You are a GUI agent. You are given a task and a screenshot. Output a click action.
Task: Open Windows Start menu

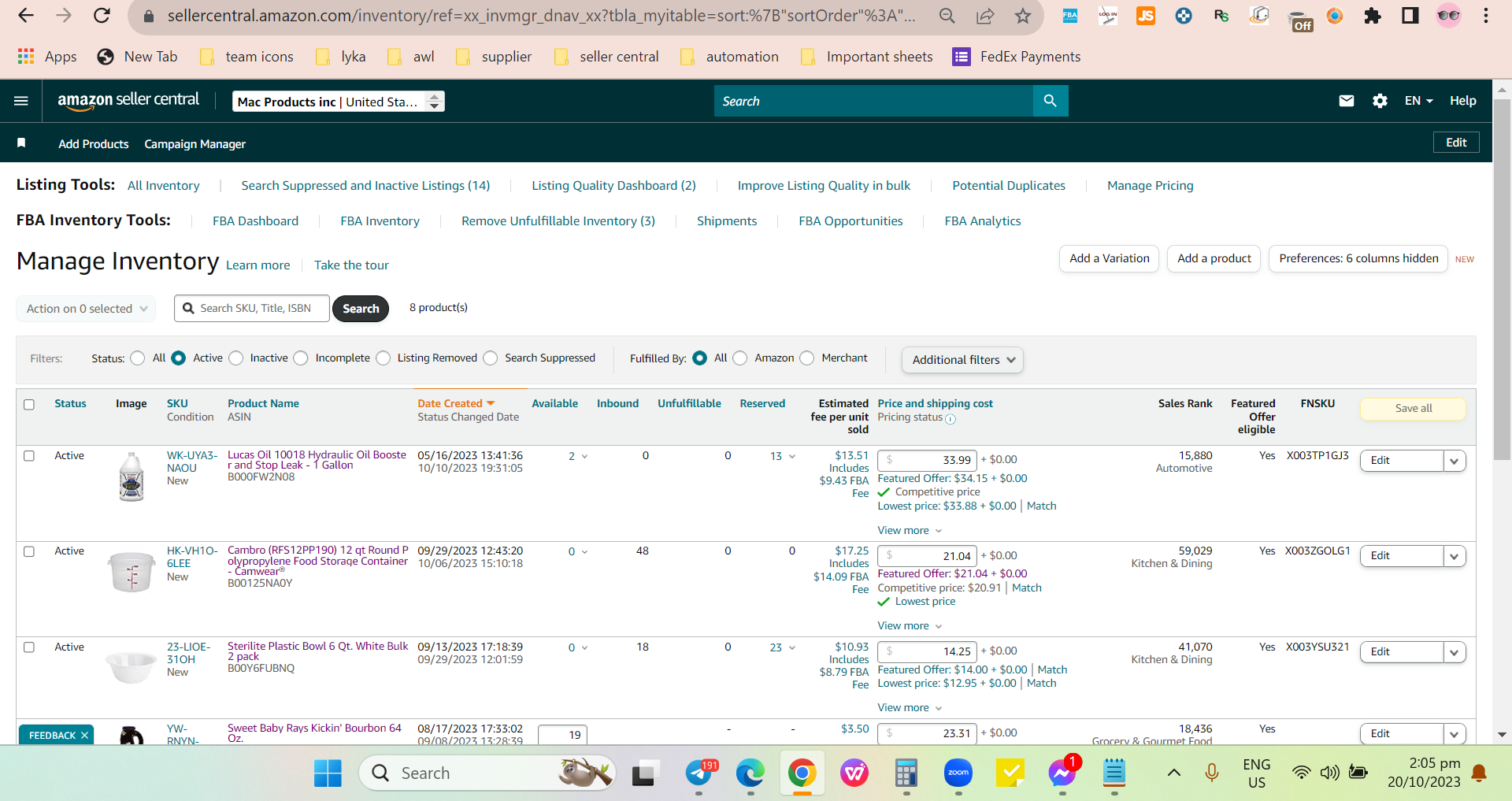pos(328,773)
